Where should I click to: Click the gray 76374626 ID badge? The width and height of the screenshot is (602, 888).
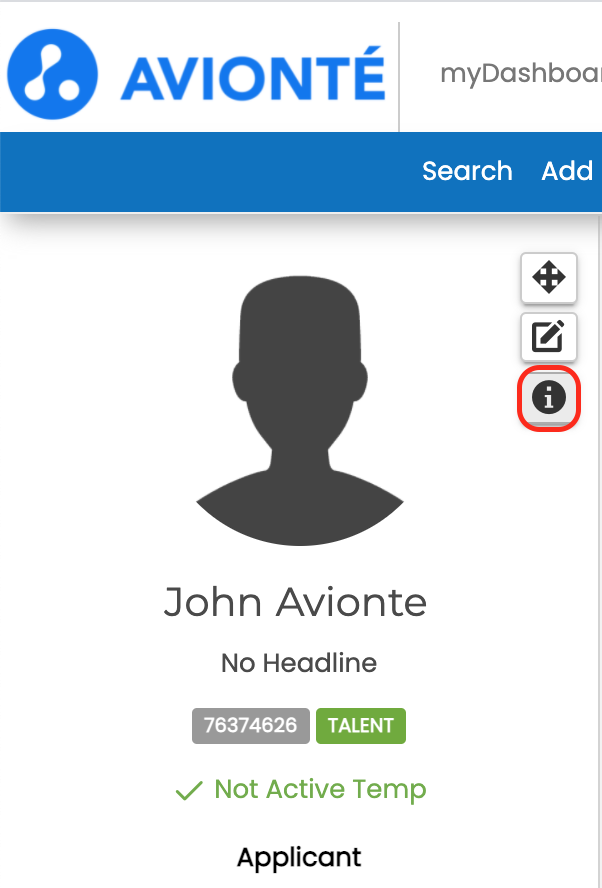click(251, 725)
